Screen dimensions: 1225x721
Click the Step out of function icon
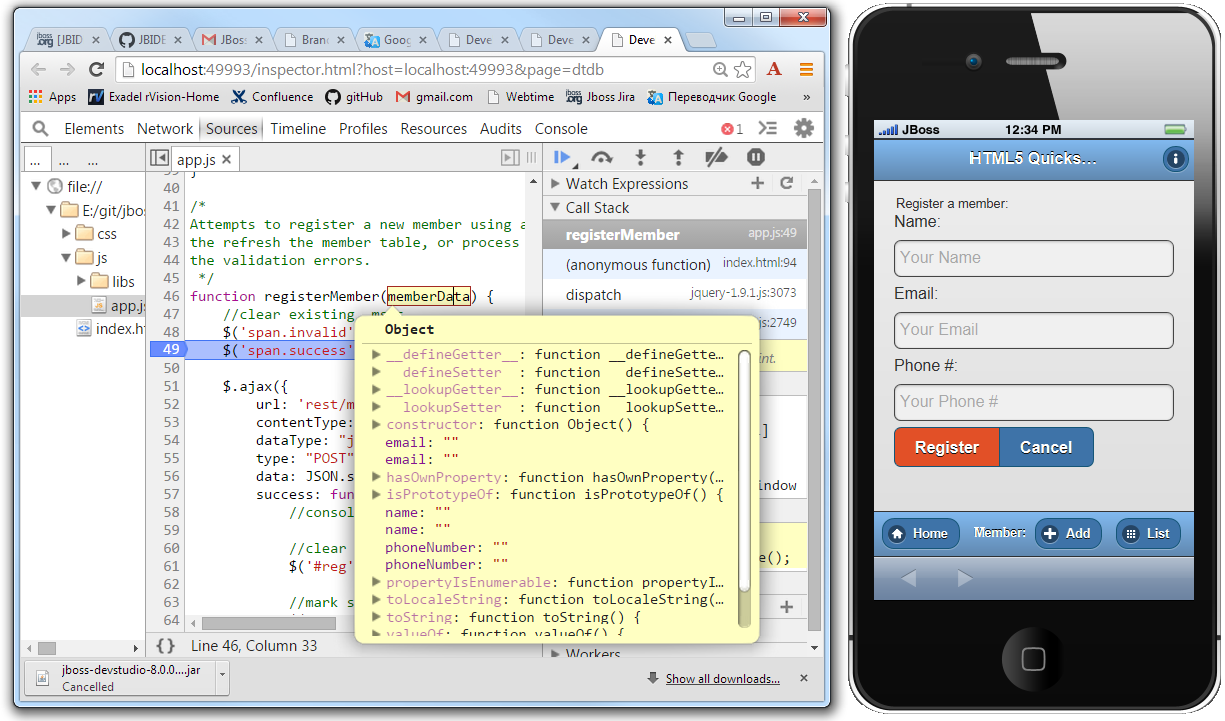point(678,157)
